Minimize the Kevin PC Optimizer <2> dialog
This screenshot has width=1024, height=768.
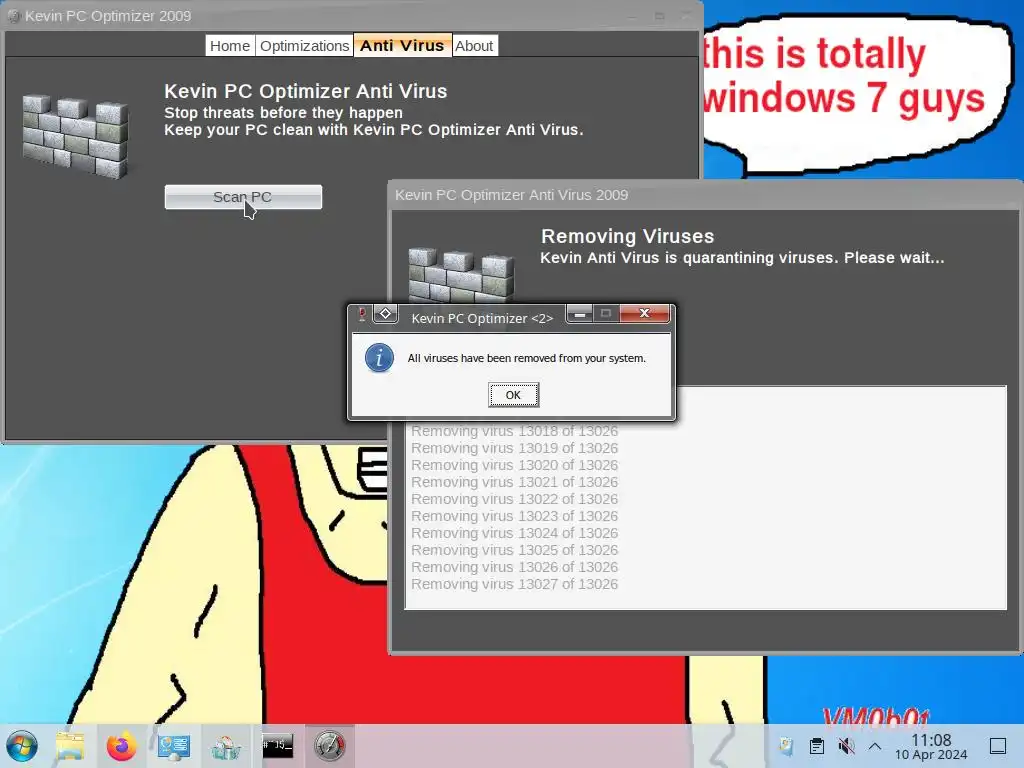click(x=579, y=314)
